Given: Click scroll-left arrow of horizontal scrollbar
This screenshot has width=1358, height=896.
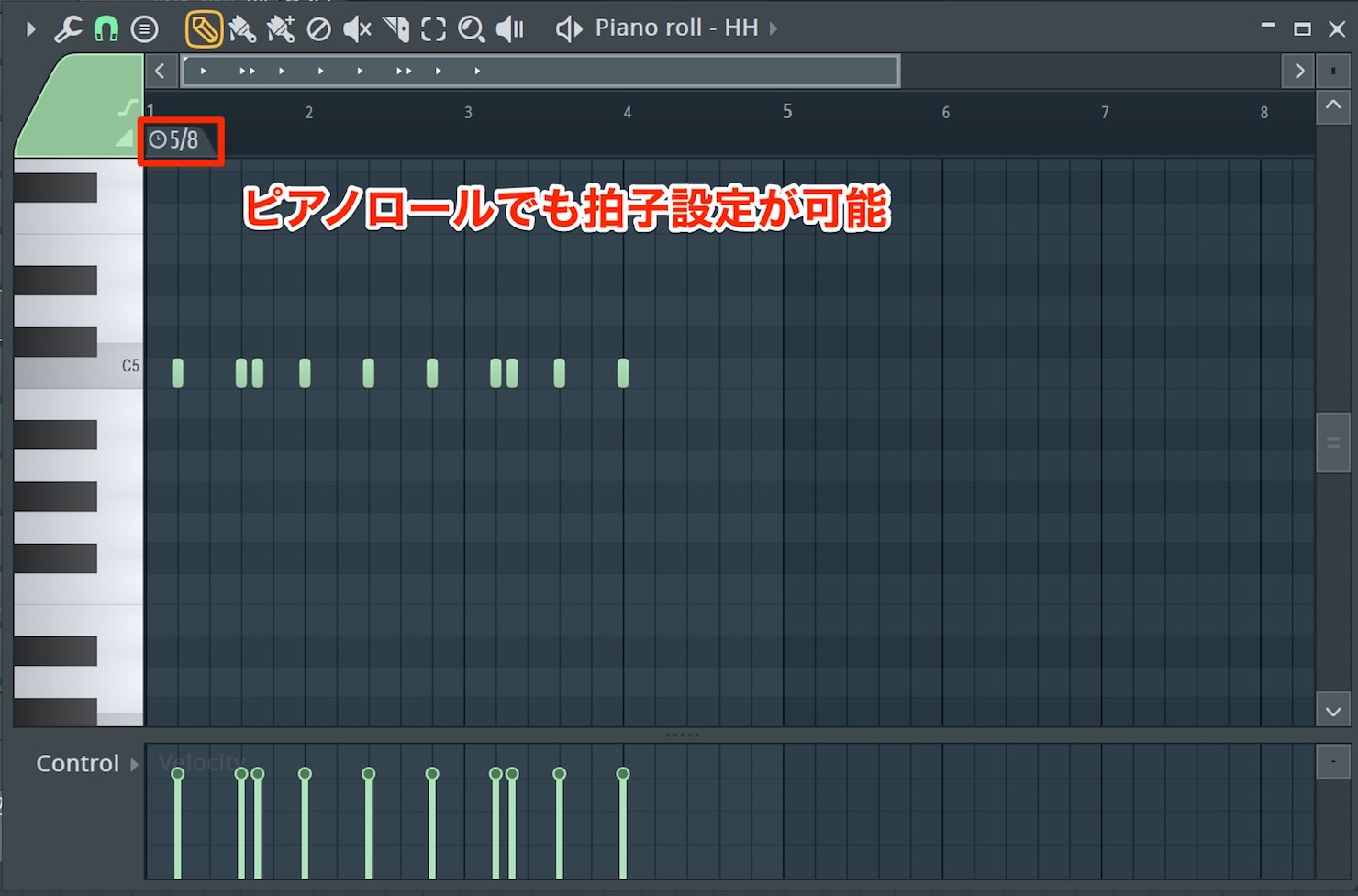Looking at the screenshot, I should [x=160, y=71].
